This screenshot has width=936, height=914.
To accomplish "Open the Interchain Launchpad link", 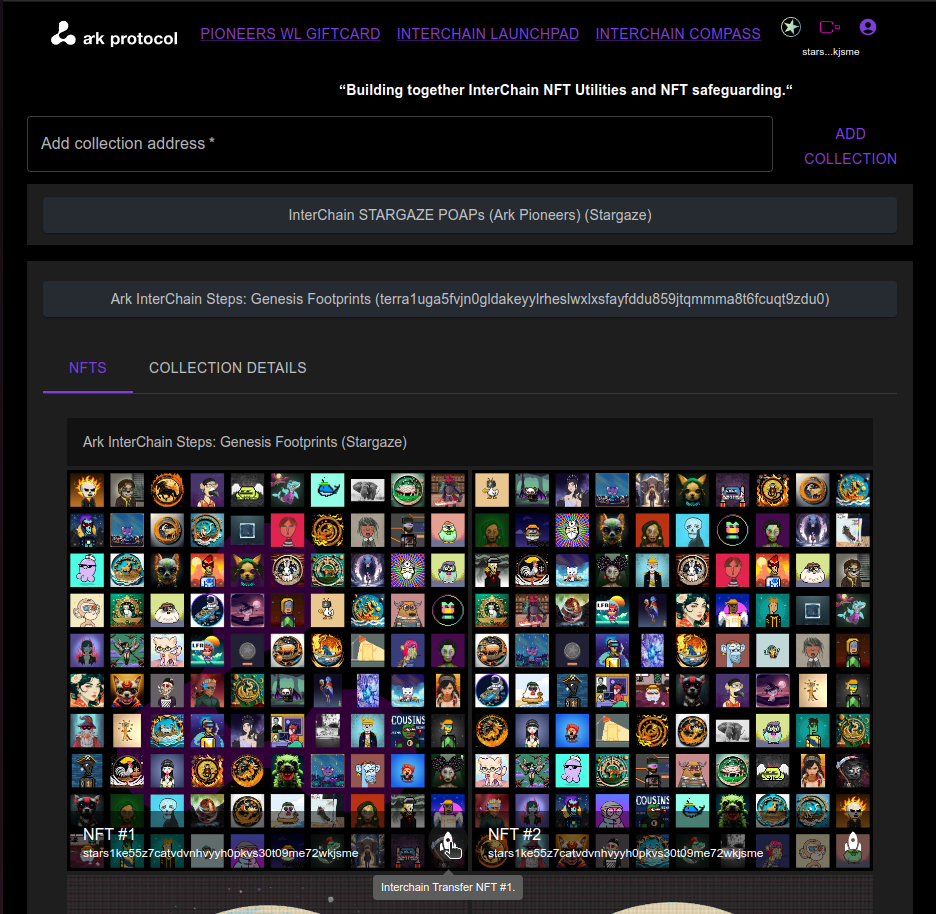I will pos(488,34).
